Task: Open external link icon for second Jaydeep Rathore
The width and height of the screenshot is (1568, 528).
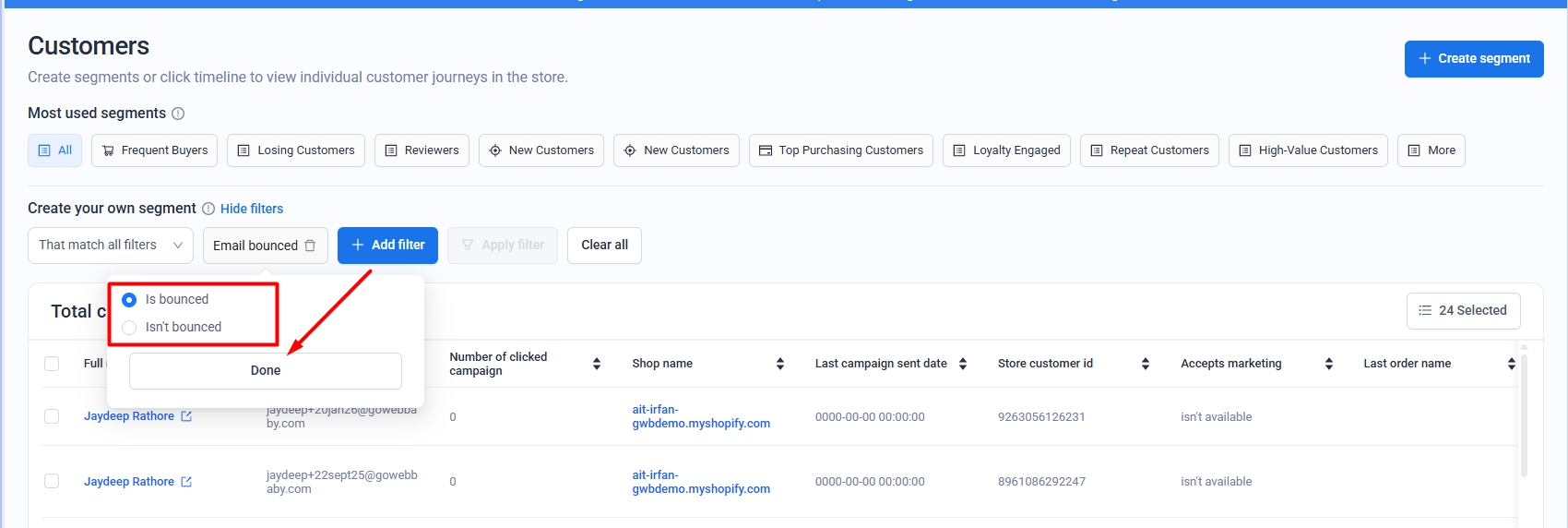Action: (x=186, y=482)
